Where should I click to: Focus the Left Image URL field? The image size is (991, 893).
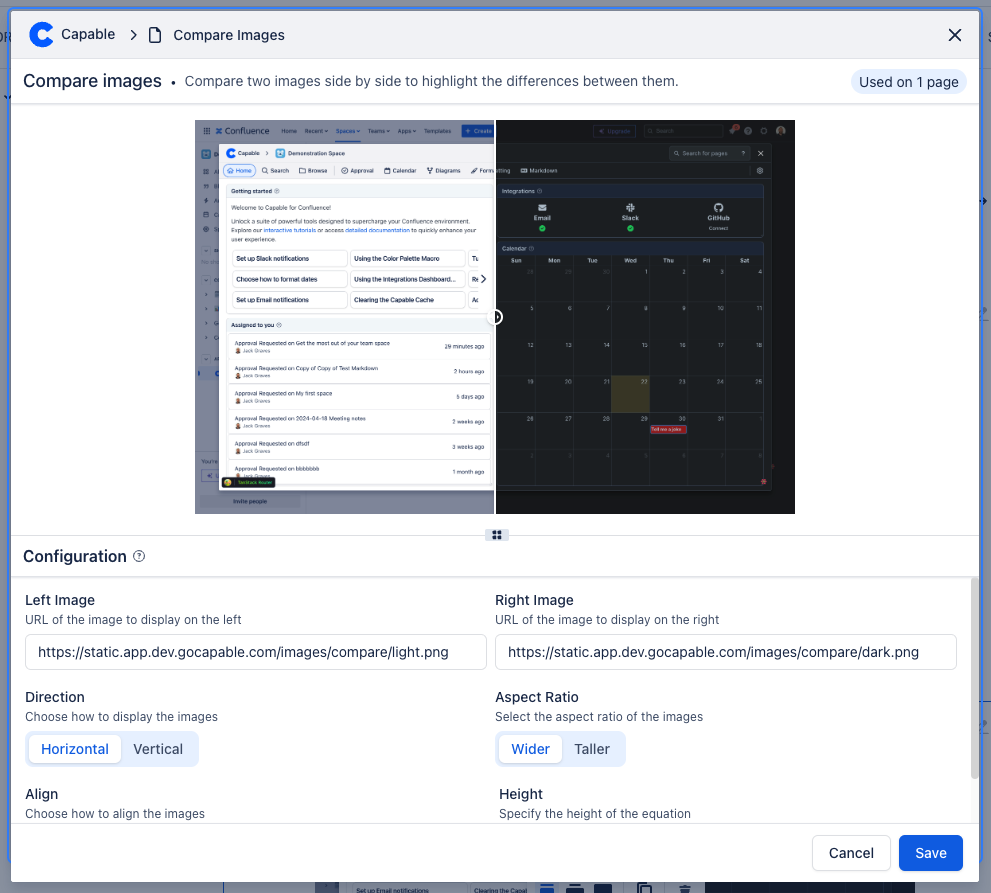tap(255, 652)
